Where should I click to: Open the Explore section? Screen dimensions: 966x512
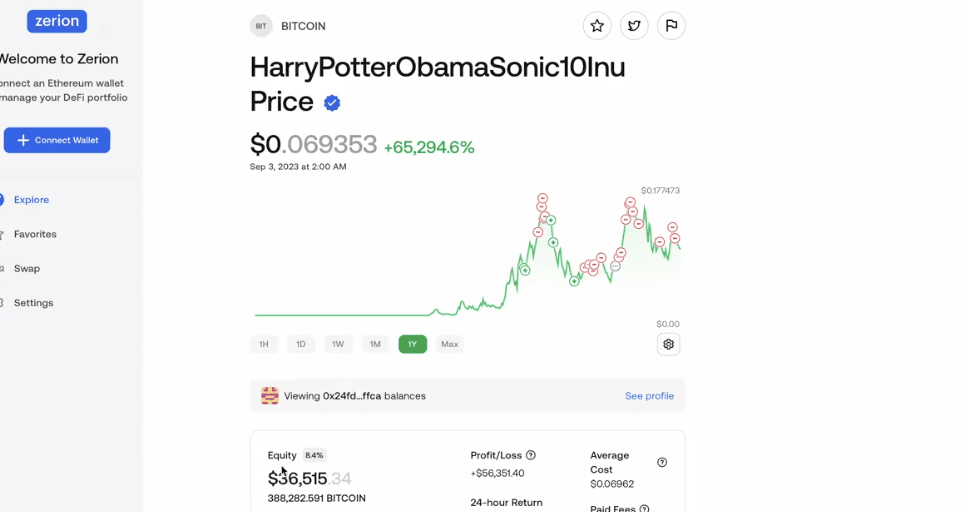tap(31, 200)
